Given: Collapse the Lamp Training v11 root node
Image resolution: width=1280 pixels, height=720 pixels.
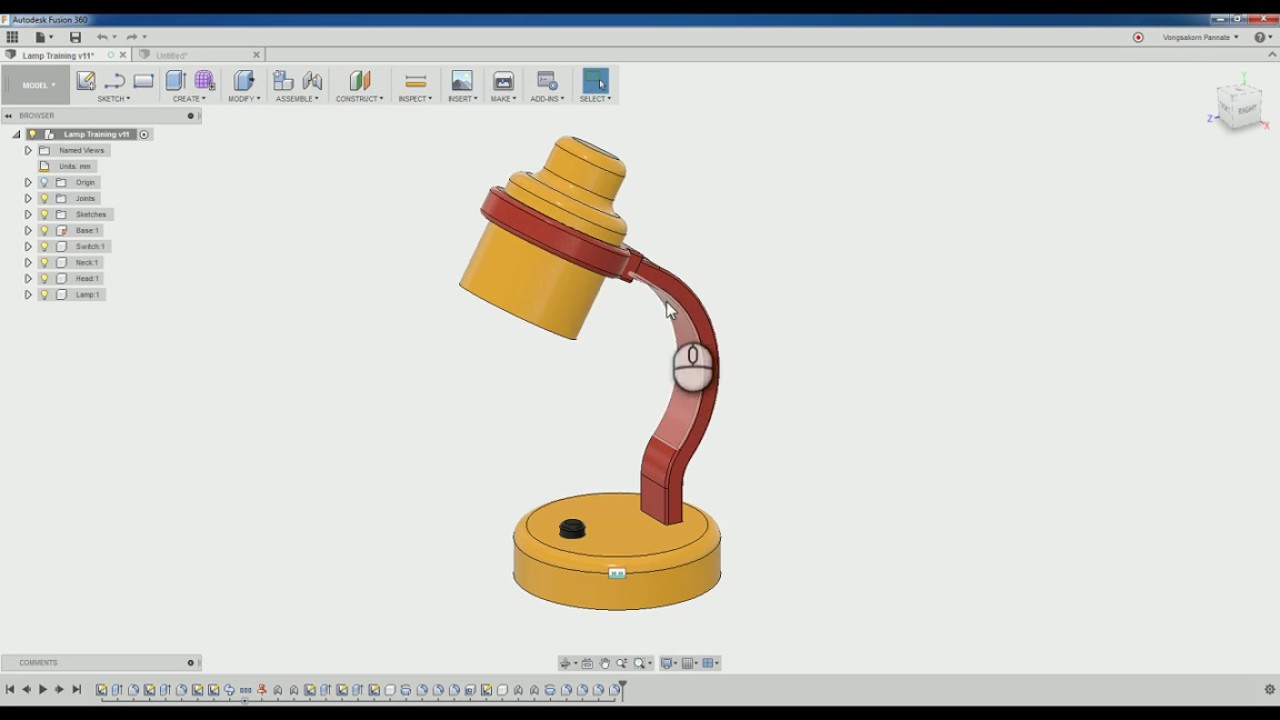Looking at the screenshot, I should (16, 134).
